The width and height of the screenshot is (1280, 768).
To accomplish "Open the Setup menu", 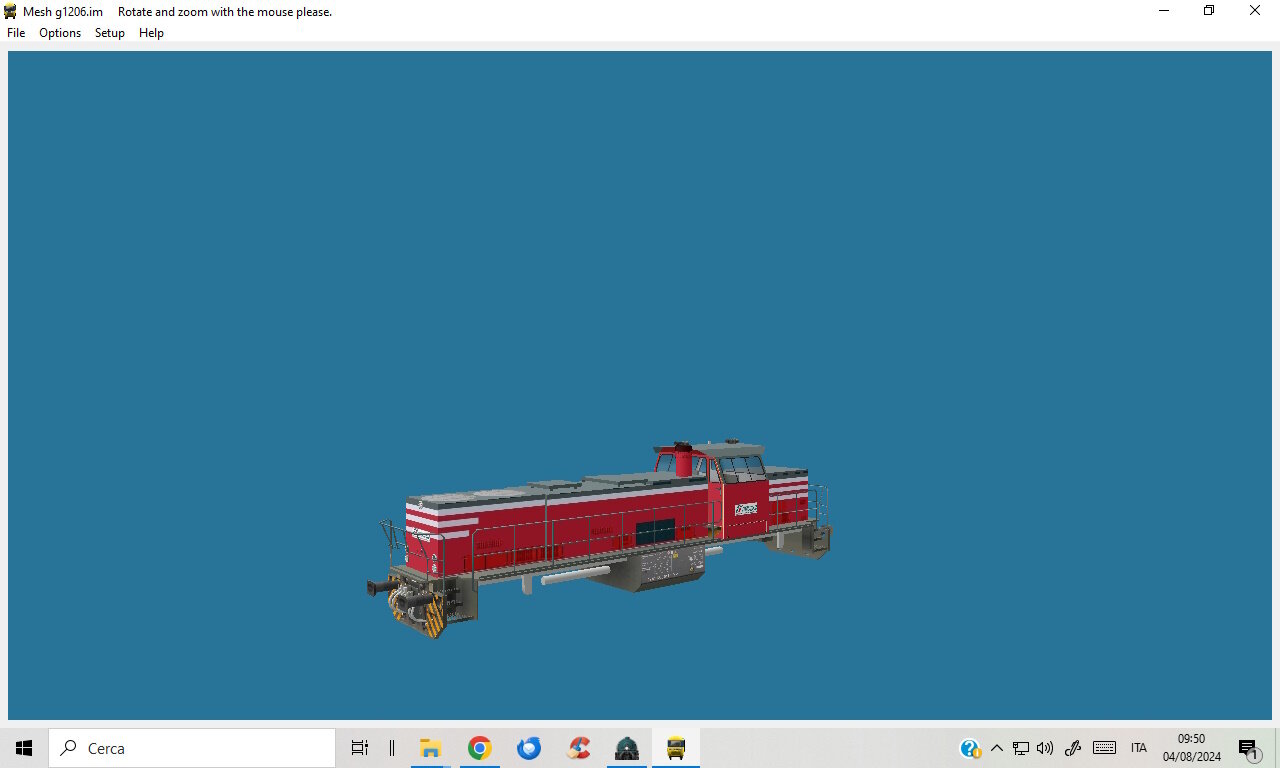I will point(110,33).
